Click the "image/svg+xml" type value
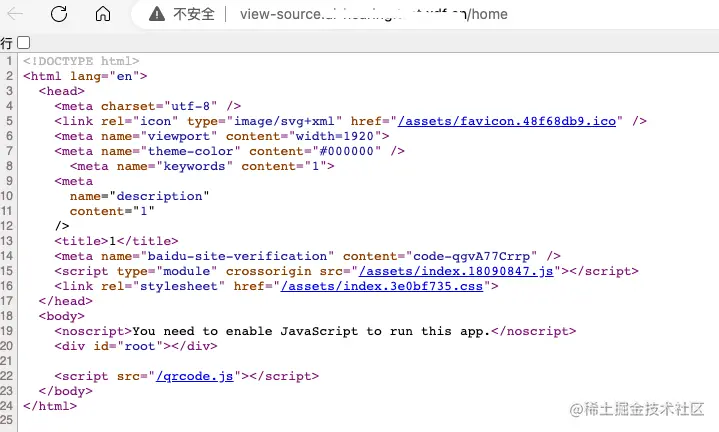Image resolution: width=719 pixels, height=432 pixels. [x=288, y=121]
